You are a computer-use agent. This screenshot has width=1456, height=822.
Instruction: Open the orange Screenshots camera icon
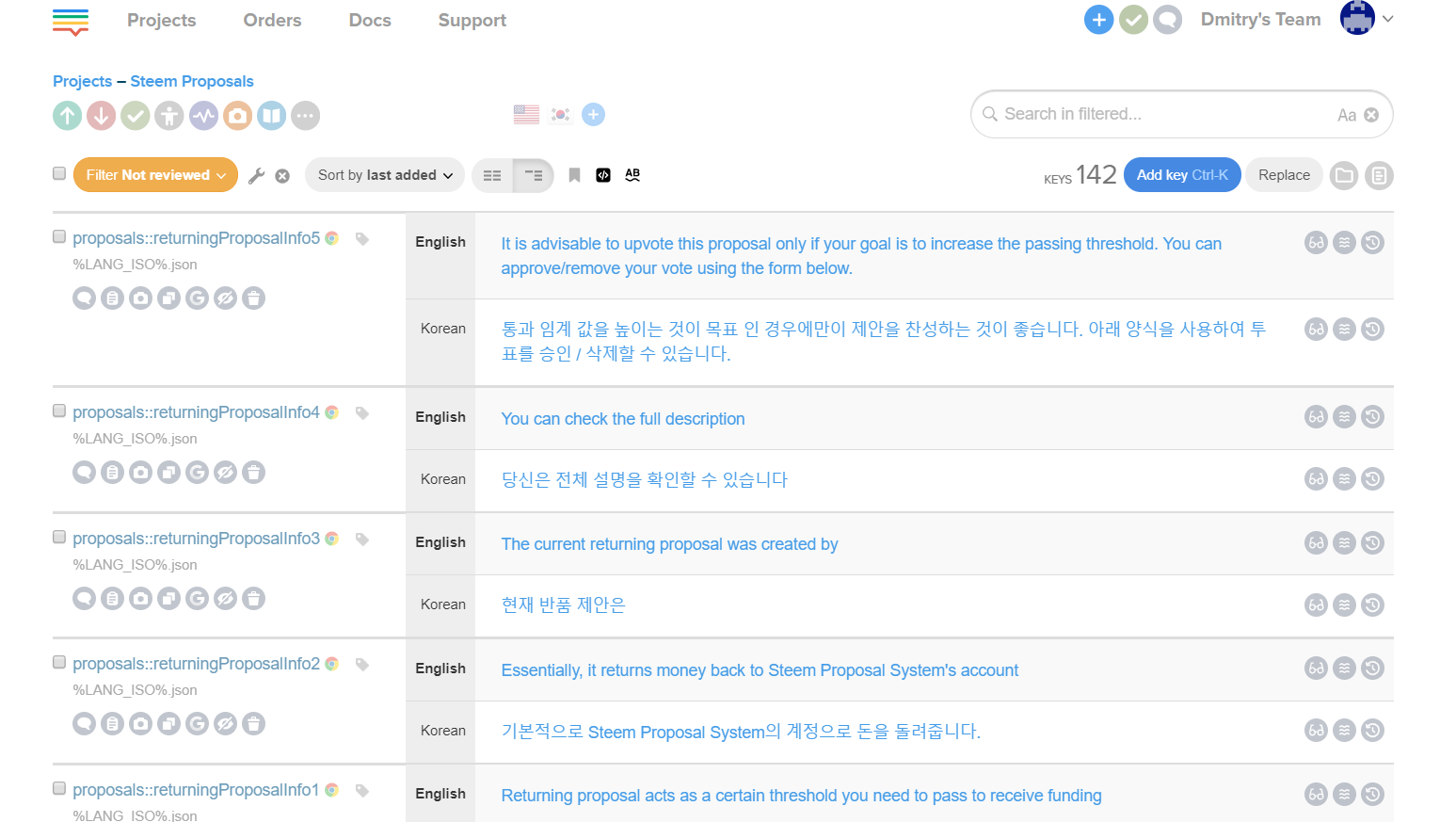click(x=237, y=116)
